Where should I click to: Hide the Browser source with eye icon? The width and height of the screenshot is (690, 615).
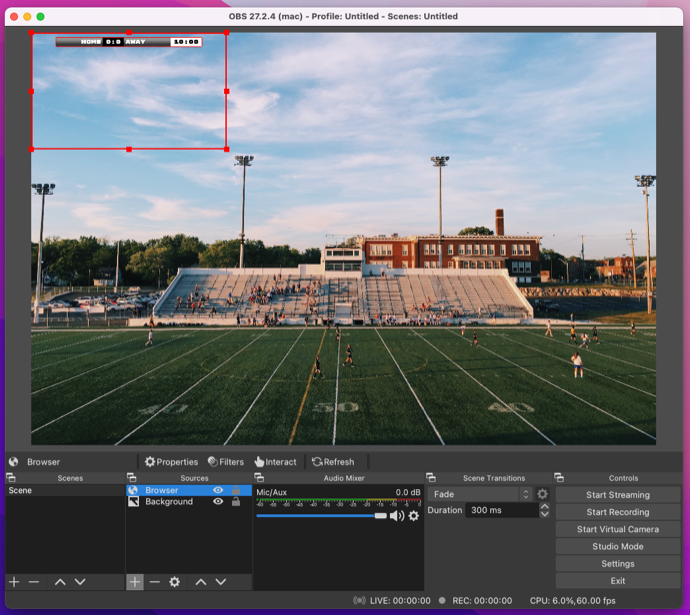pyautogui.click(x=218, y=491)
